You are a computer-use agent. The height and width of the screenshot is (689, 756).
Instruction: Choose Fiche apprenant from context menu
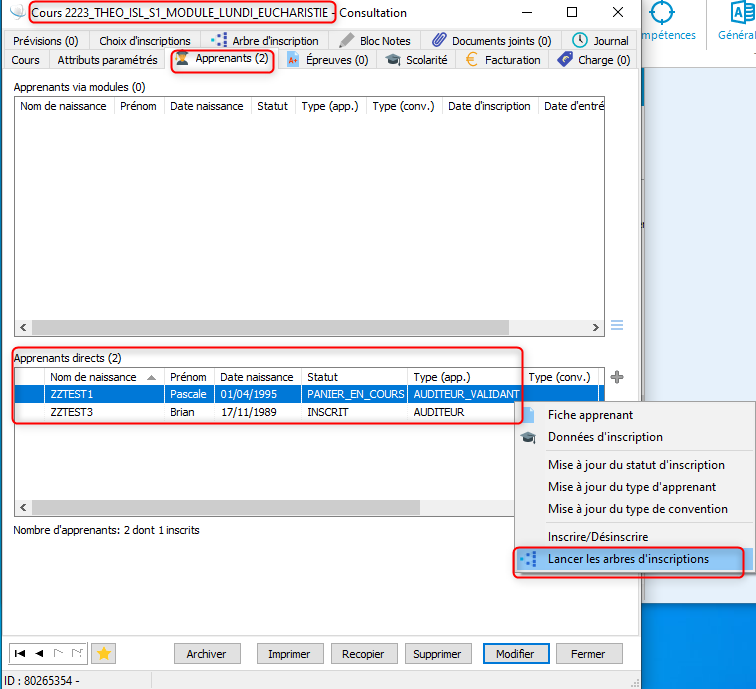pyautogui.click(x=590, y=415)
